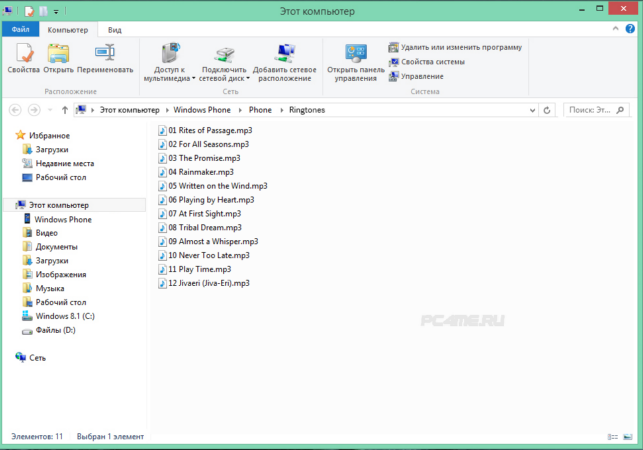The height and width of the screenshot is (450, 643).
Task: Open Customize Quick Access Toolbar dropdown
Action: [56, 11]
